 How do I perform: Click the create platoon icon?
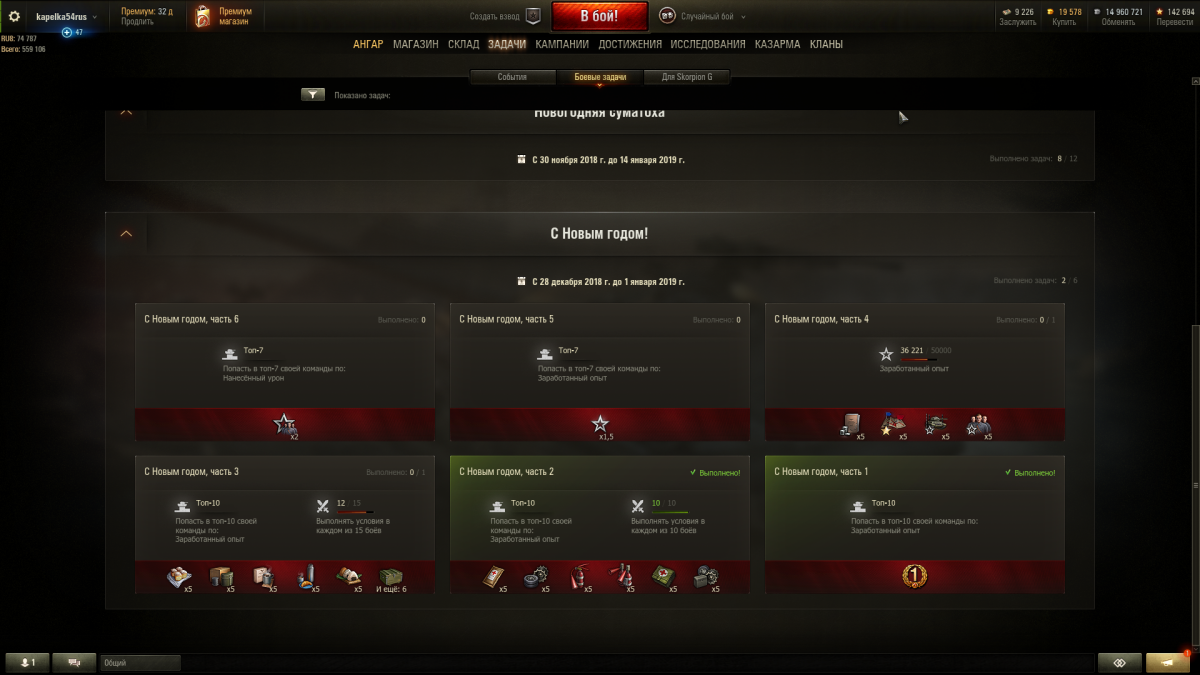[x=533, y=16]
